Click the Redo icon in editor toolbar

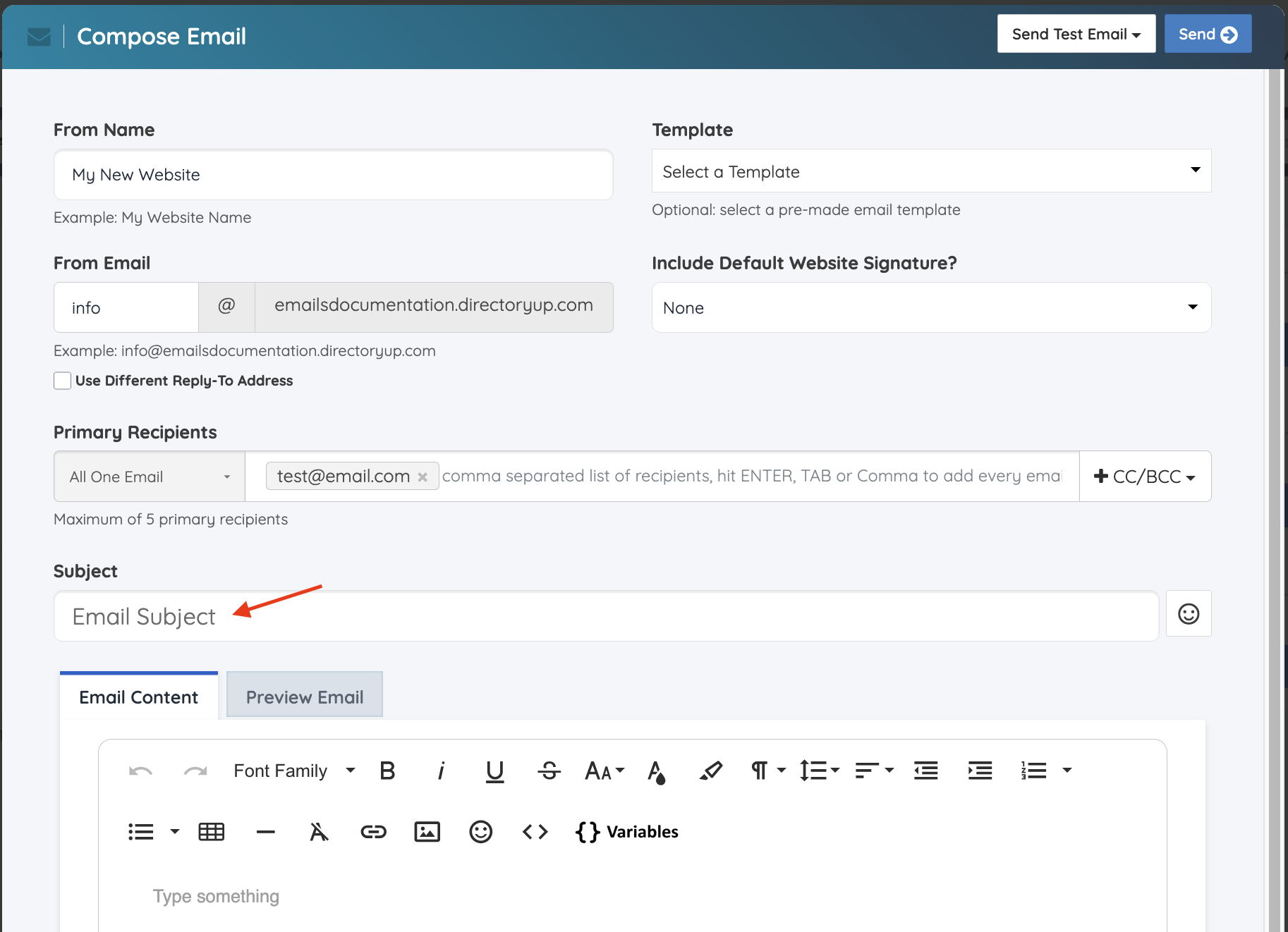click(195, 771)
